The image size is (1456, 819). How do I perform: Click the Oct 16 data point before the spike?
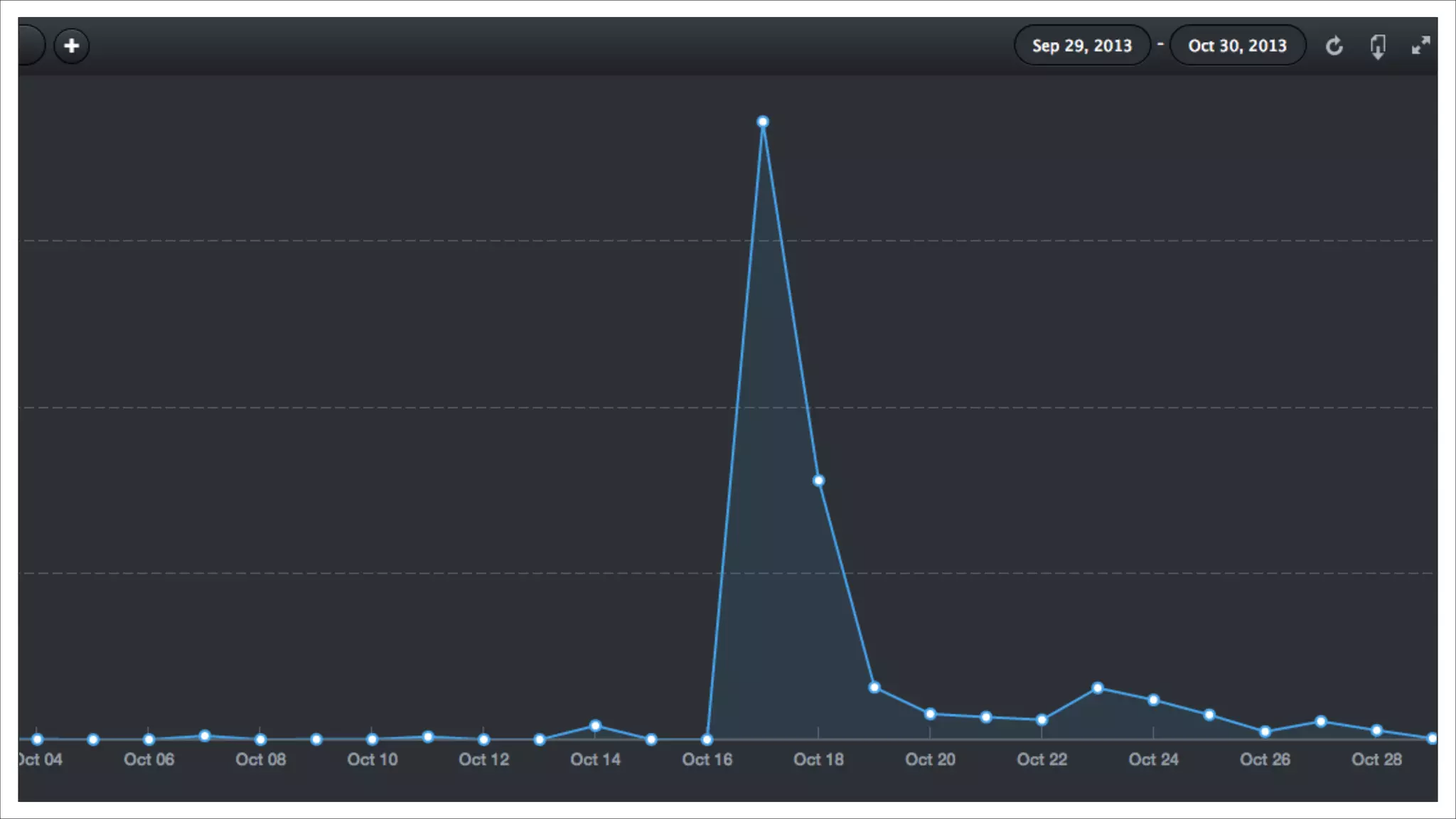(707, 739)
